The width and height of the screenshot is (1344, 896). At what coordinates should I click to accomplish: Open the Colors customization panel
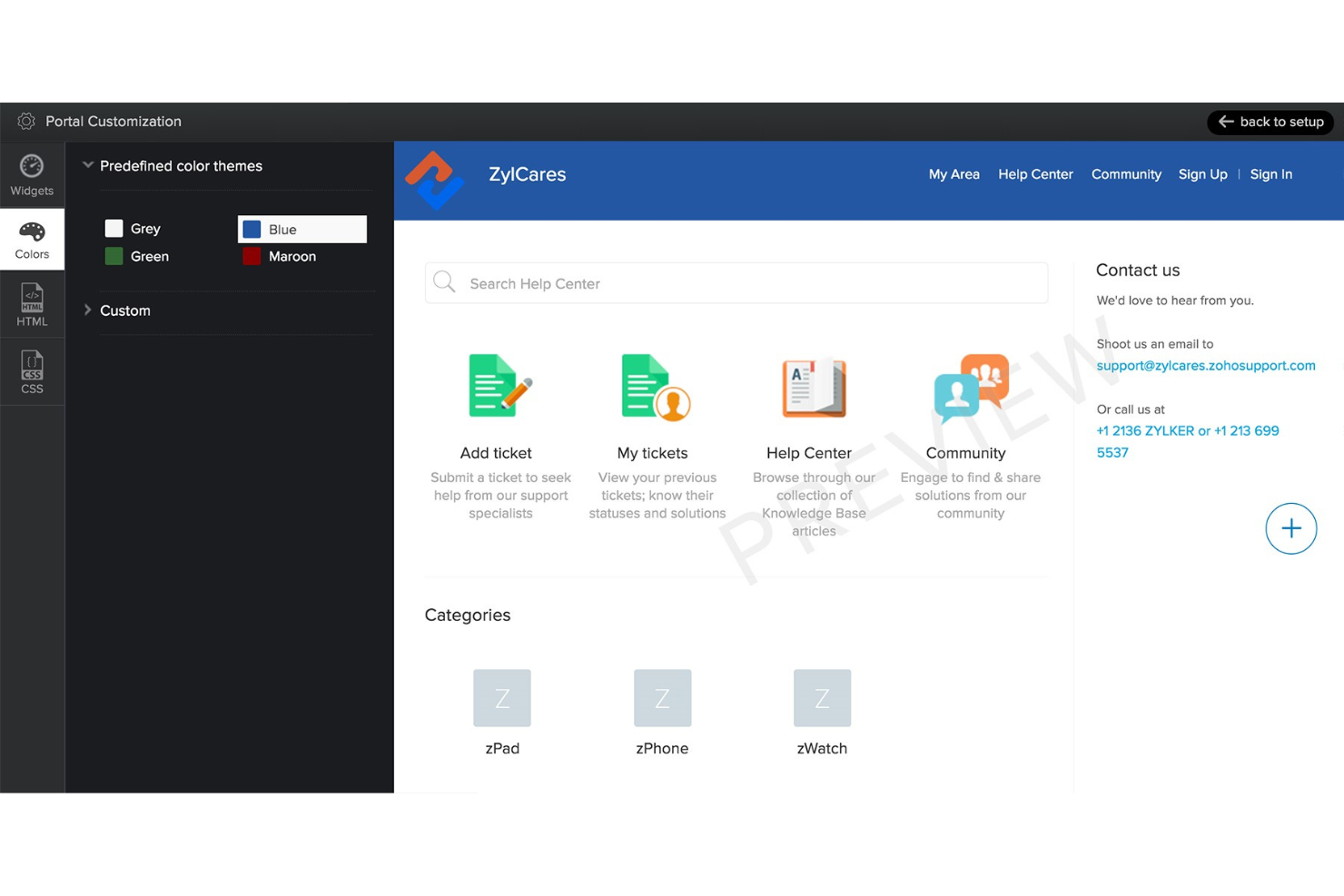tap(32, 239)
